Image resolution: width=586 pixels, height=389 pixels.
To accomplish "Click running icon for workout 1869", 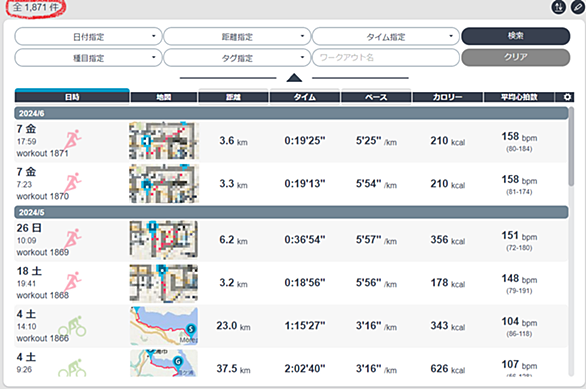I will tap(72, 239).
